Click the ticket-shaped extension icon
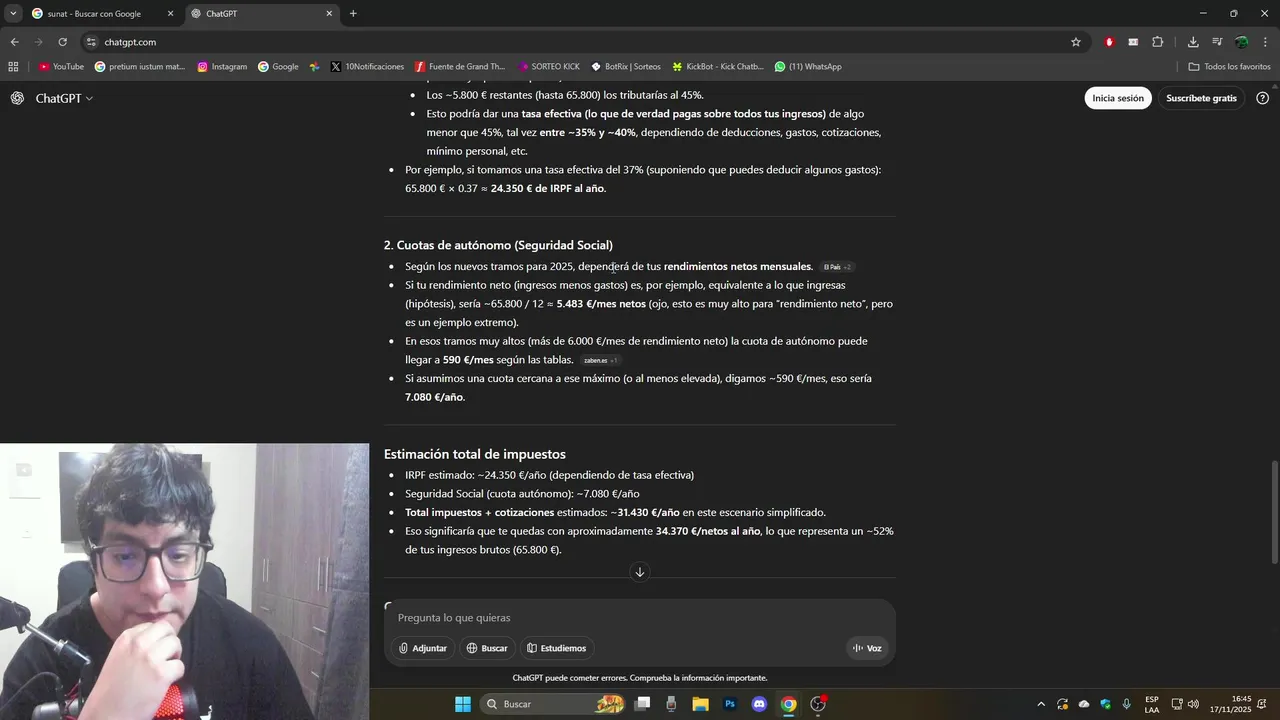This screenshot has width=1280, height=720. (1133, 42)
